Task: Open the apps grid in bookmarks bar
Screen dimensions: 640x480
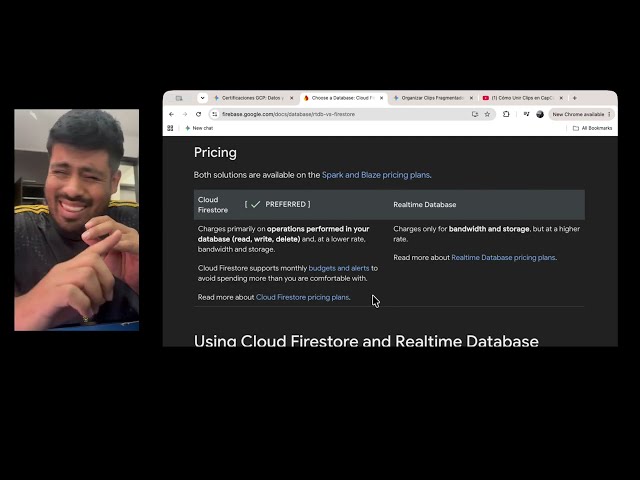Action: tap(170, 128)
